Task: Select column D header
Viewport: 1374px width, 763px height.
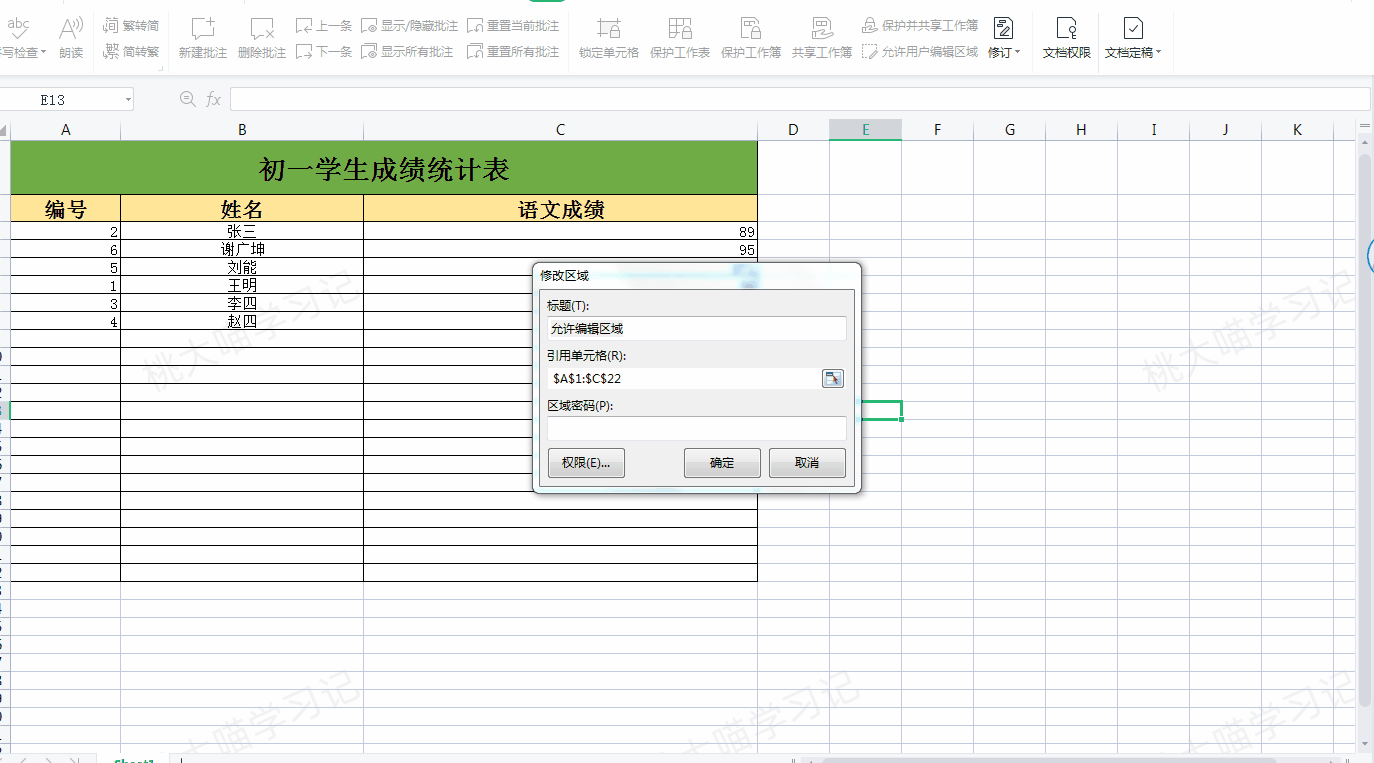Action: pyautogui.click(x=793, y=130)
